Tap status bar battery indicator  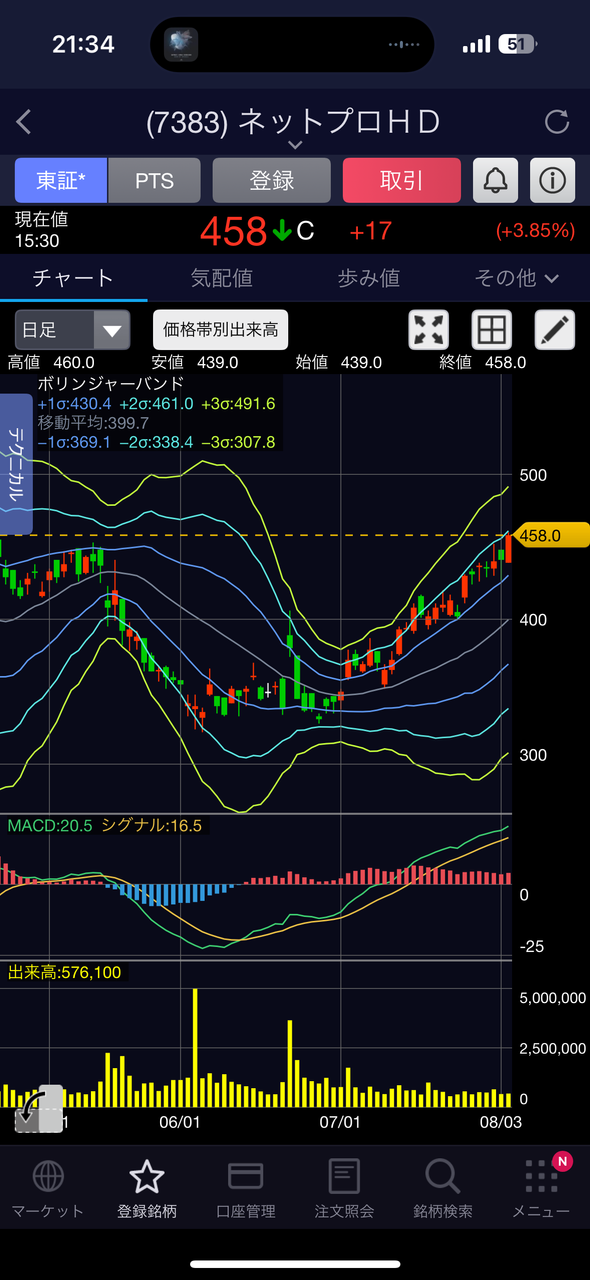pos(520,44)
